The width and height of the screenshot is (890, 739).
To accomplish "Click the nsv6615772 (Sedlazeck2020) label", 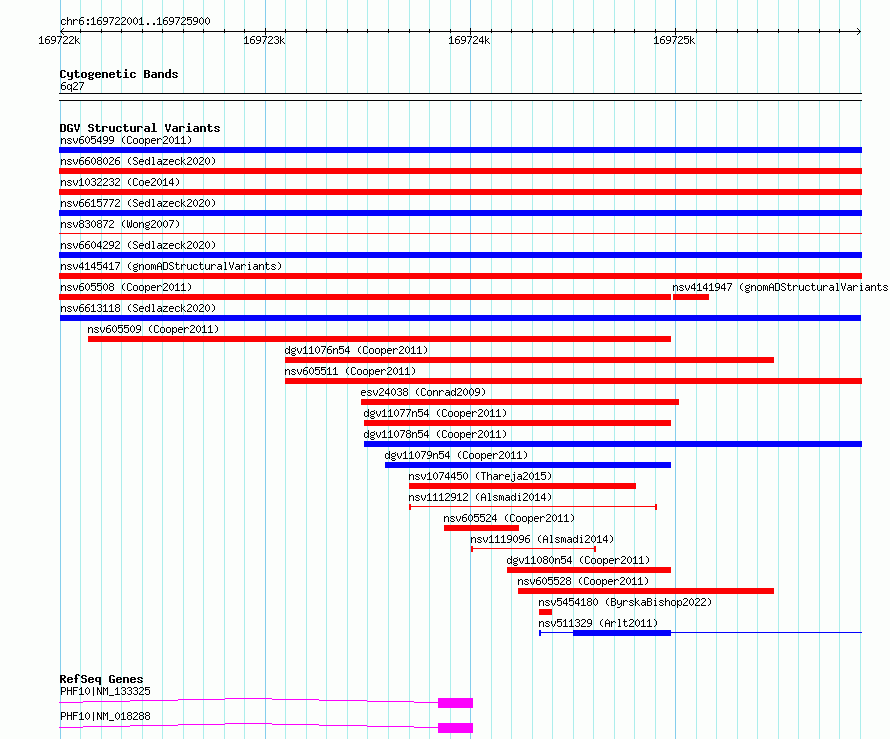I will point(138,203).
